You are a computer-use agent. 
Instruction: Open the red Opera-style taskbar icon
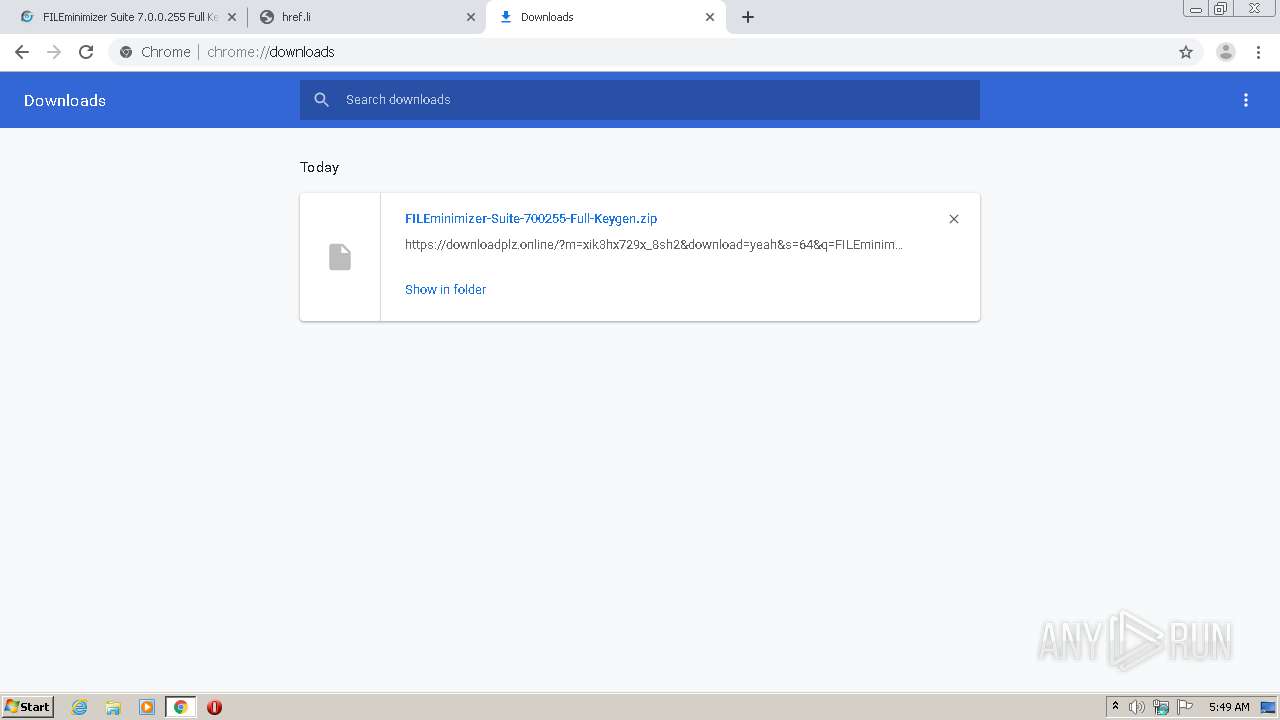point(214,707)
